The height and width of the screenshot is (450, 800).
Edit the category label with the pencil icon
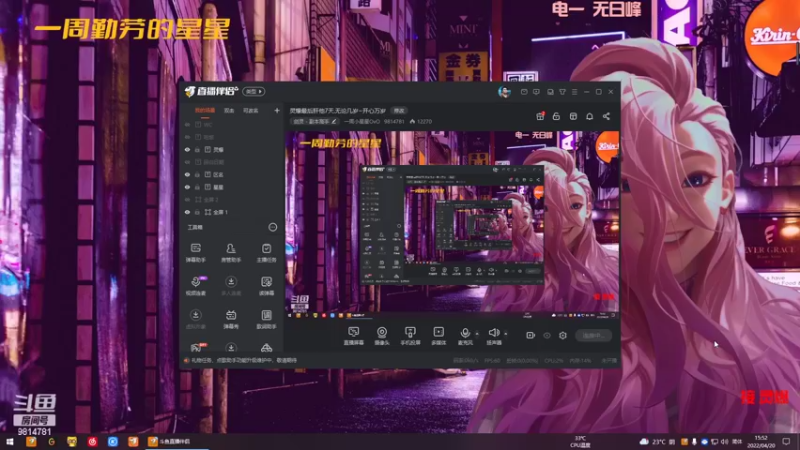334,121
